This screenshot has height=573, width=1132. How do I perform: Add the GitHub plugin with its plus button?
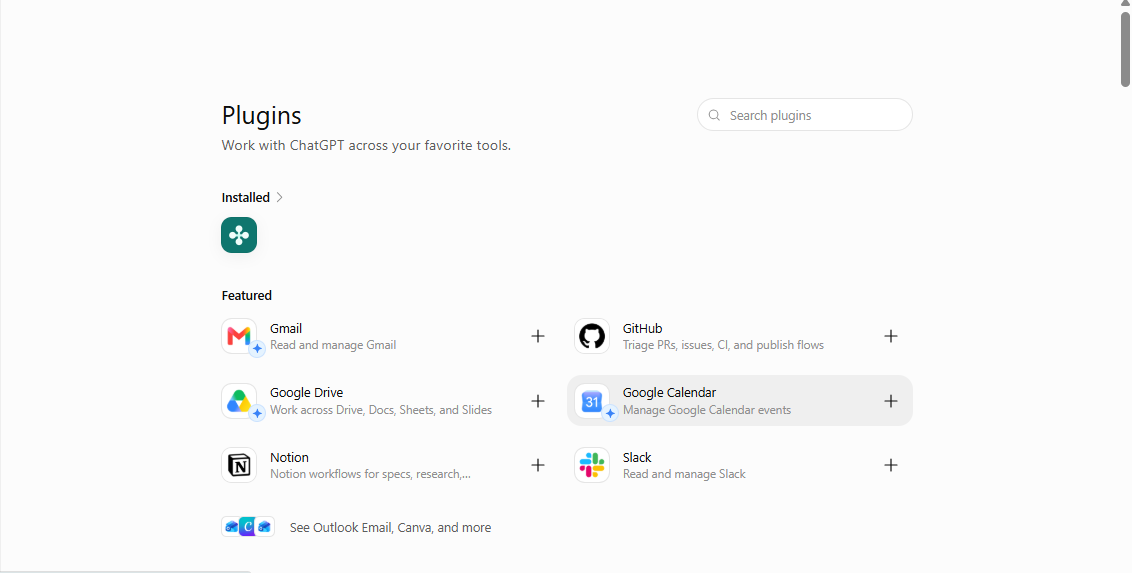891,336
